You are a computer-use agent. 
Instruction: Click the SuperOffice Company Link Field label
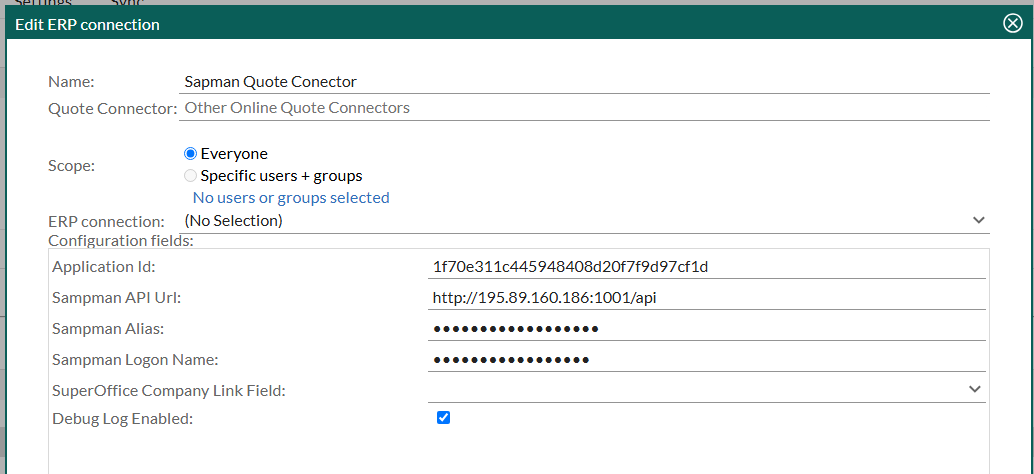[x=169, y=391]
